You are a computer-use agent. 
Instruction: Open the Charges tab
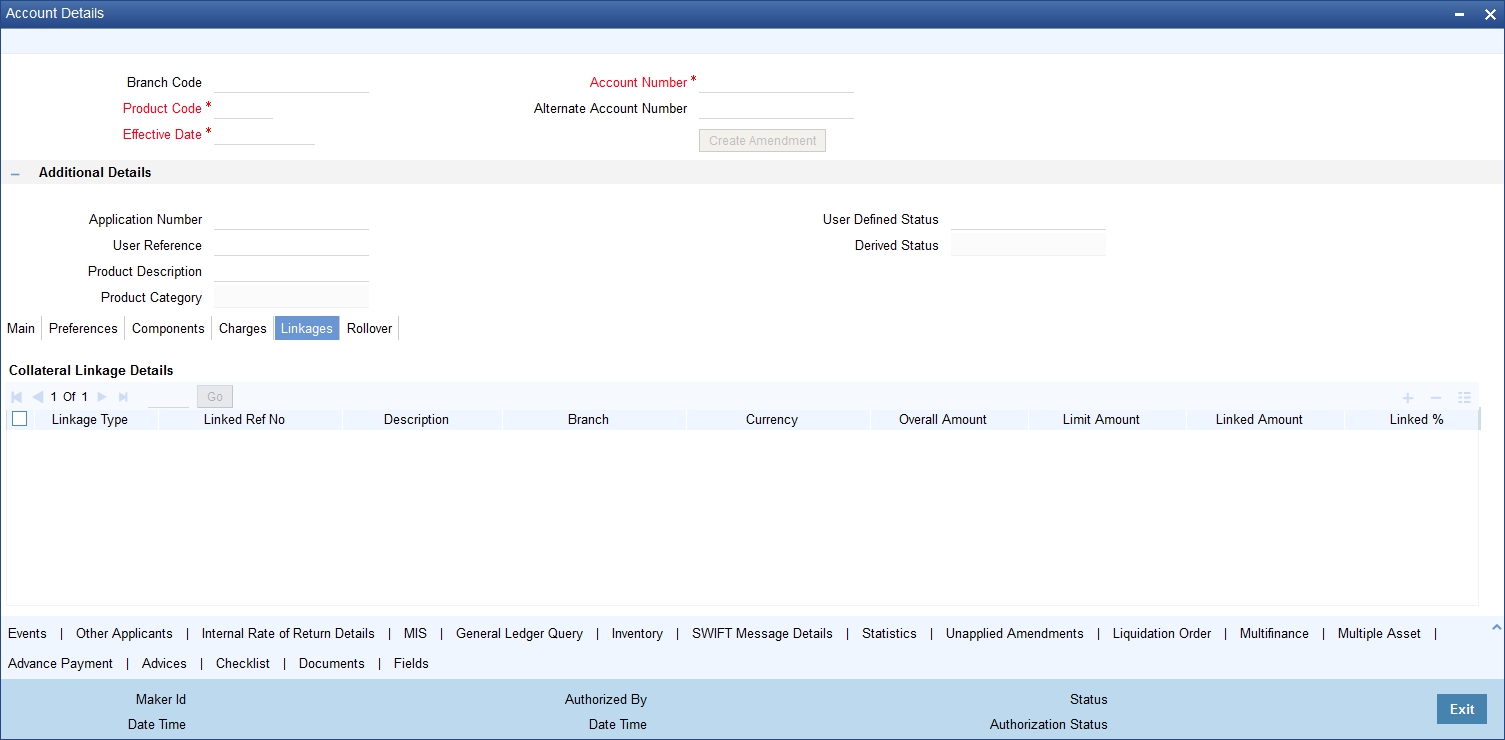(x=243, y=328)
